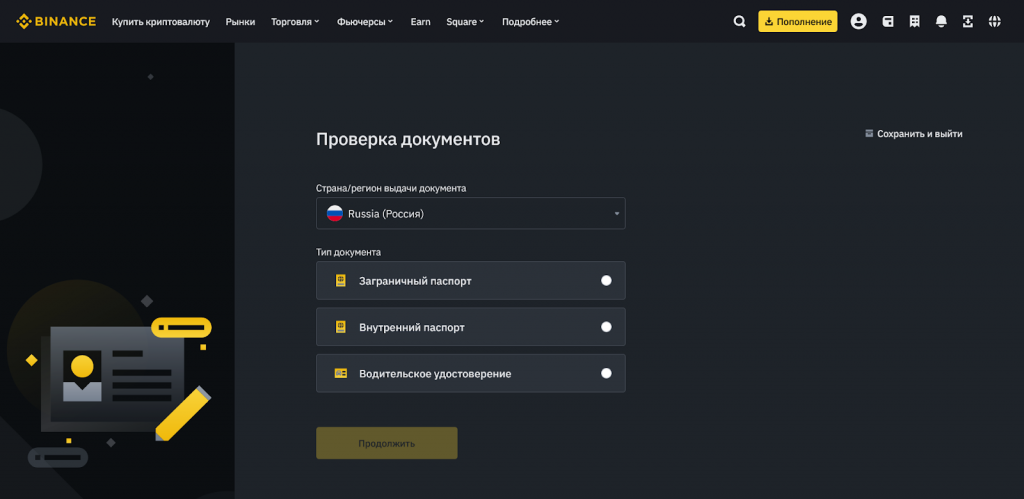This screenshot has height=499, width=1024.
Task: Click Сохранить и выйти link
Action: point(920,134)
